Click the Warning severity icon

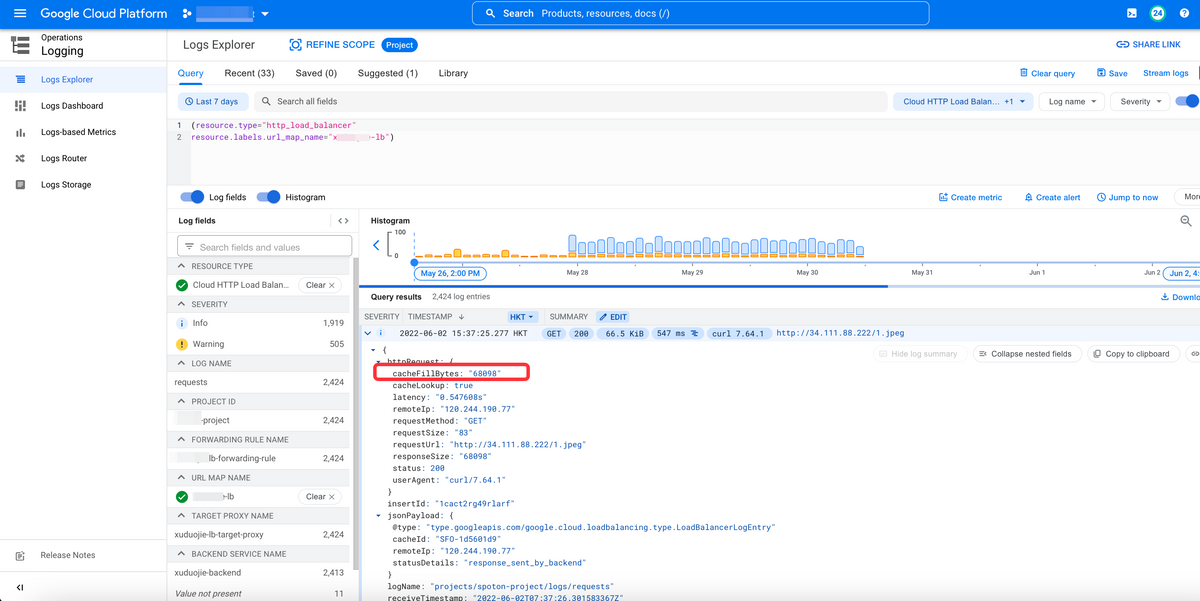[x=182, y=344]
